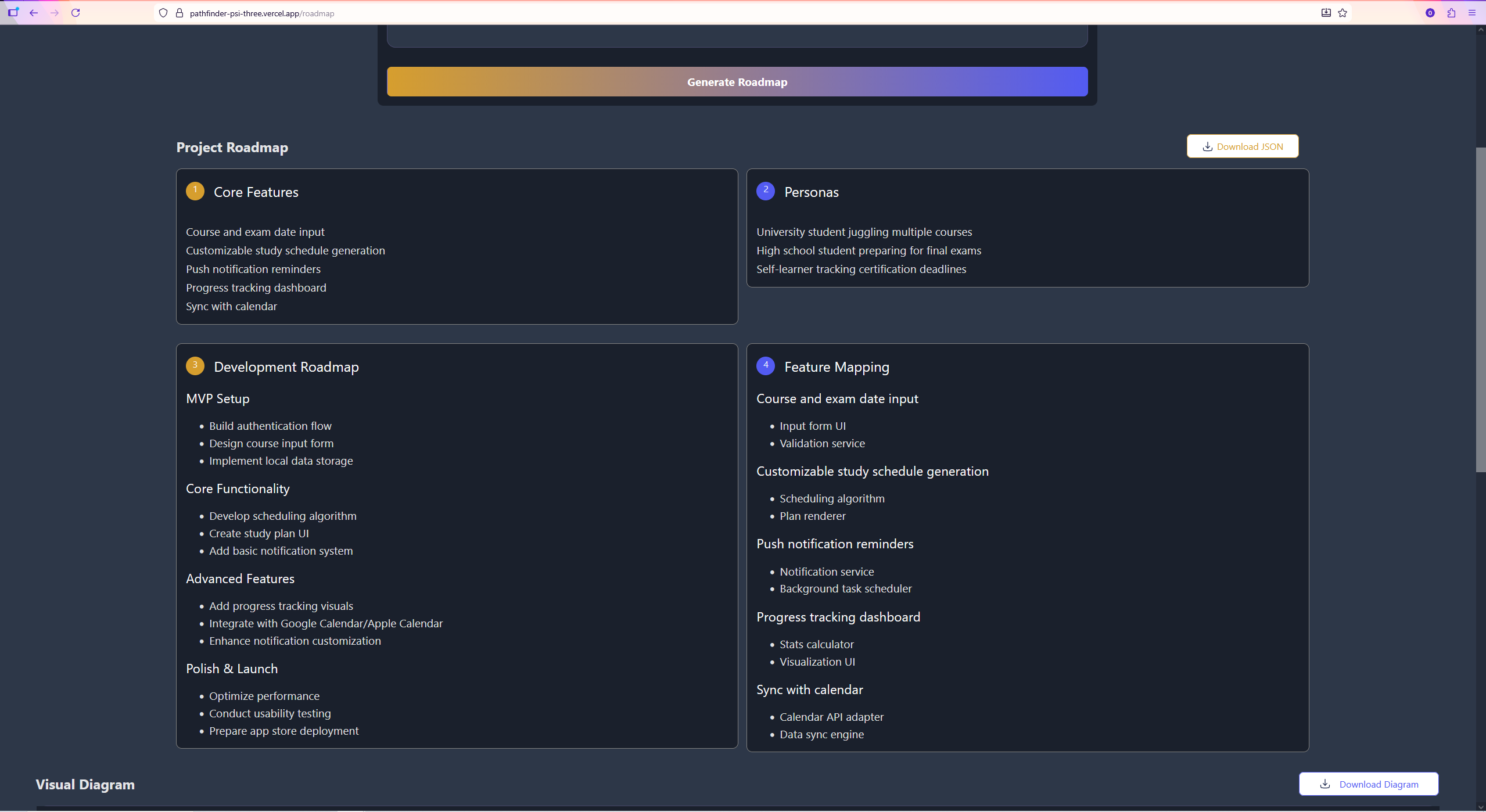The image size is (1486, 812).
Task: Click the badge beside Development Roadmap heading
Action: click(195, 365)
